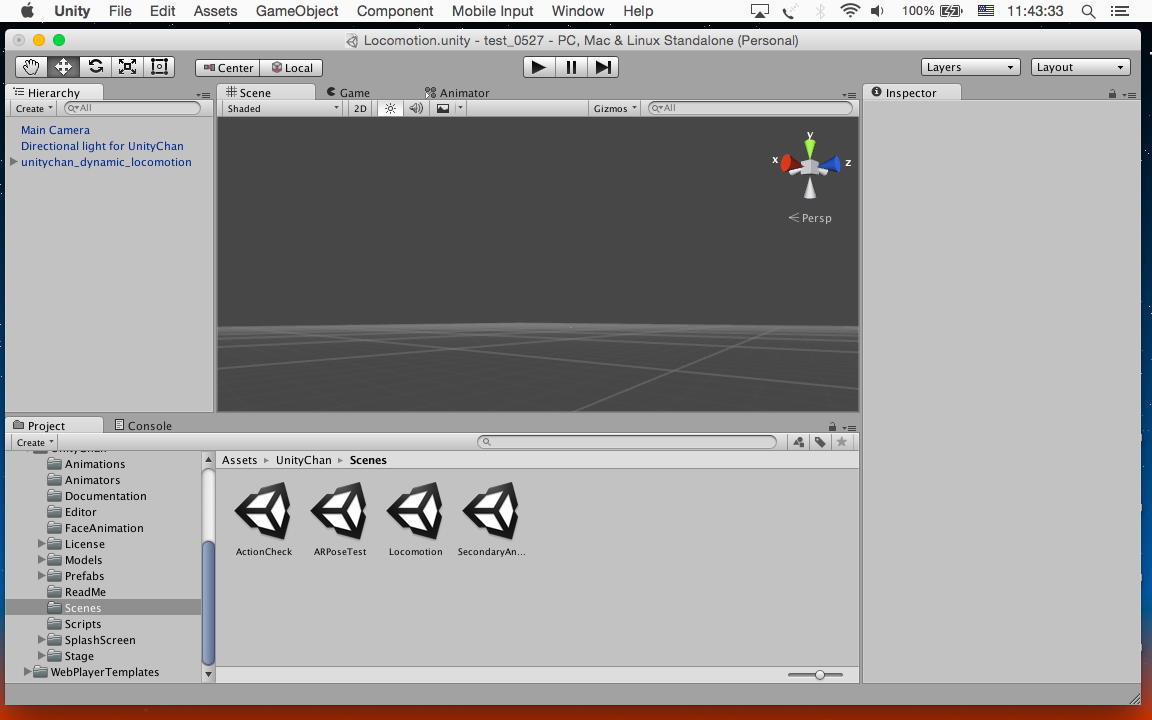Click the blue Z axis cone

point(829,164)
